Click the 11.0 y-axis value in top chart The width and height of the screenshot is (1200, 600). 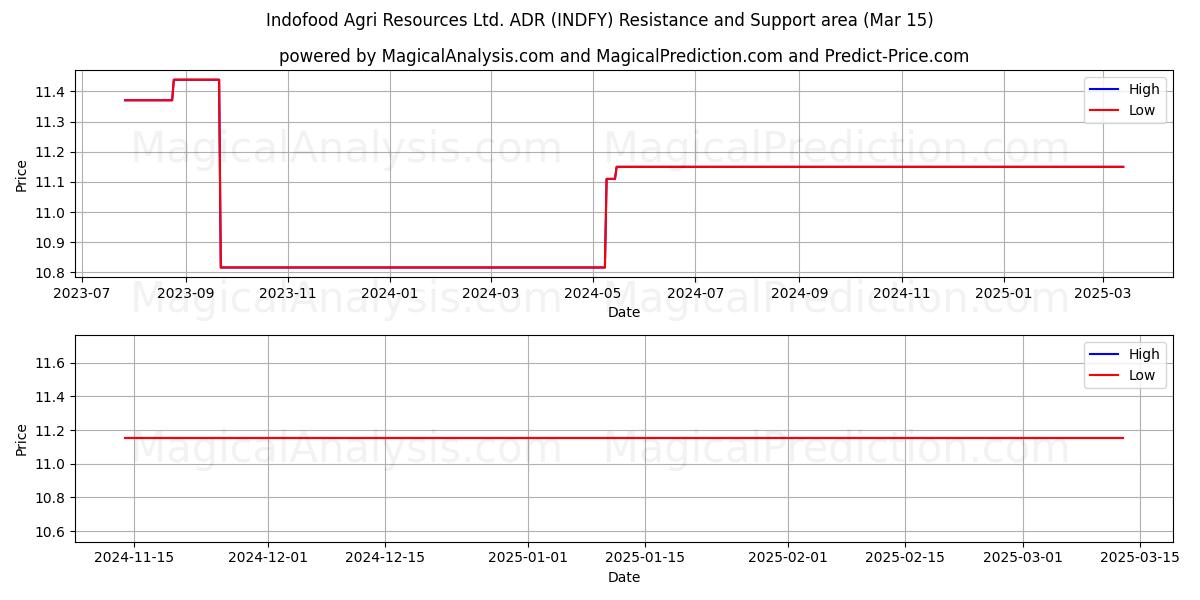tap(51, 213)
